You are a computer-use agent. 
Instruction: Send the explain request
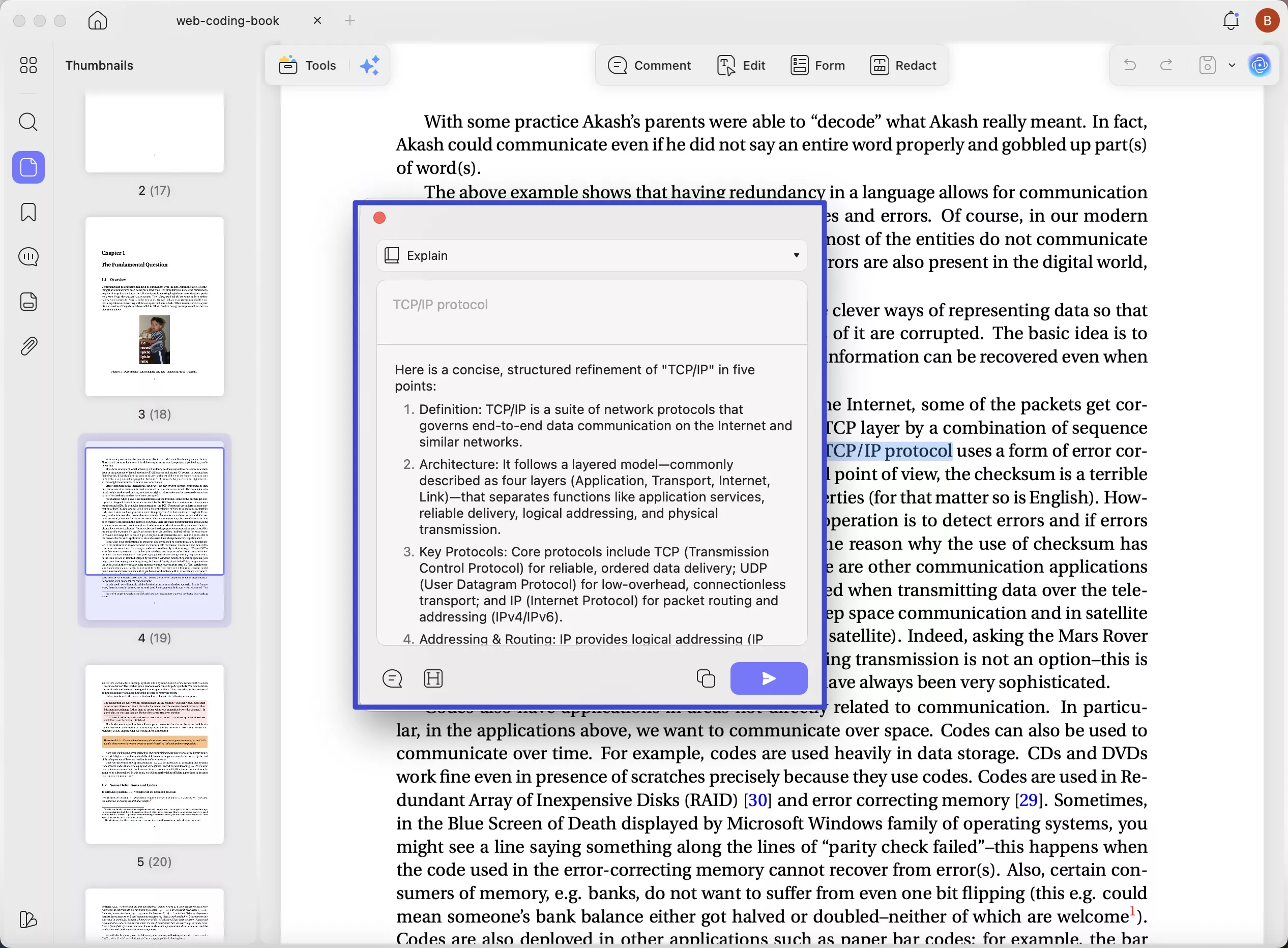(x=769, y=678)
